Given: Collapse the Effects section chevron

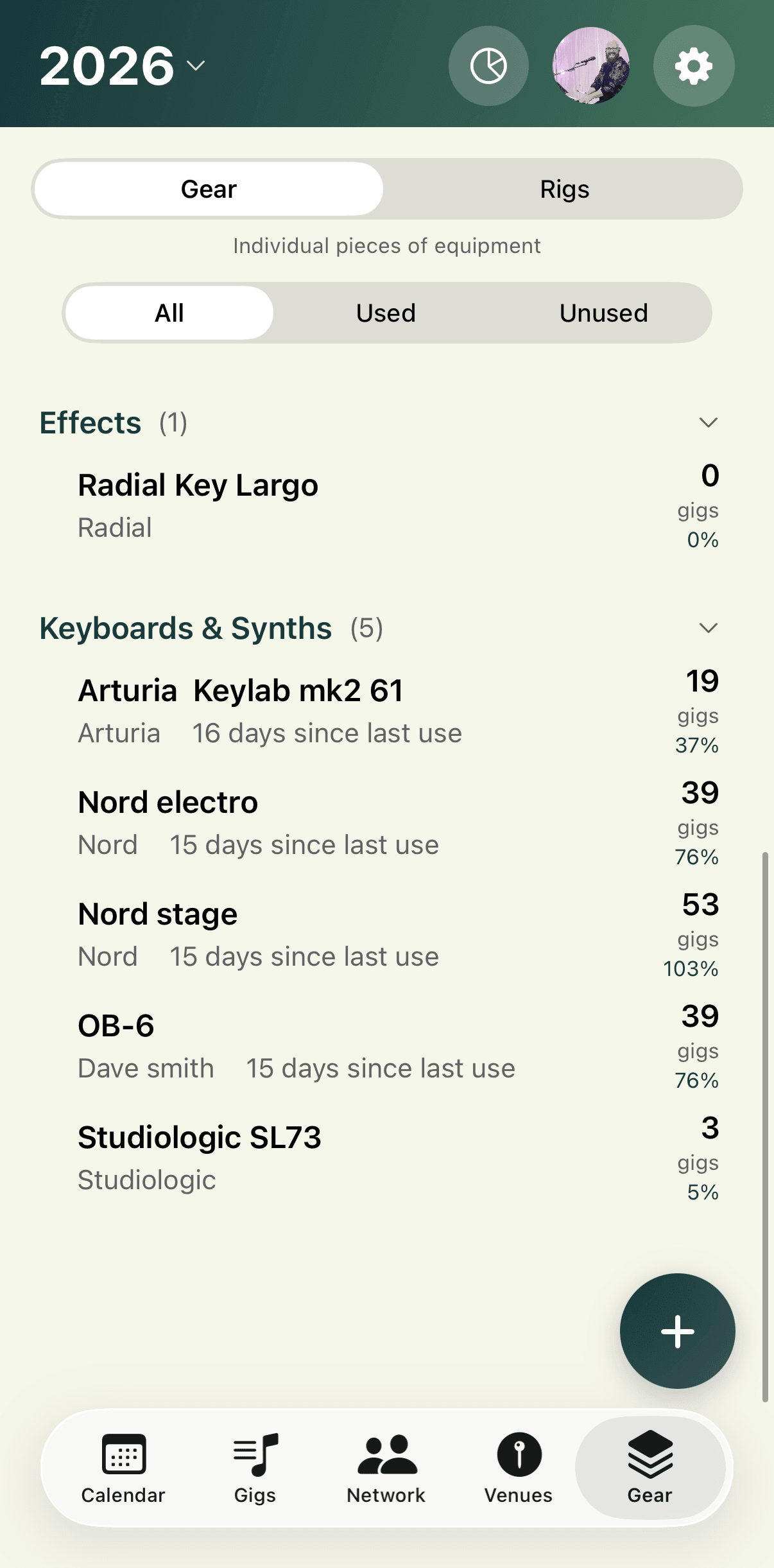Looking at the screenshot, I should click(708, 422).
